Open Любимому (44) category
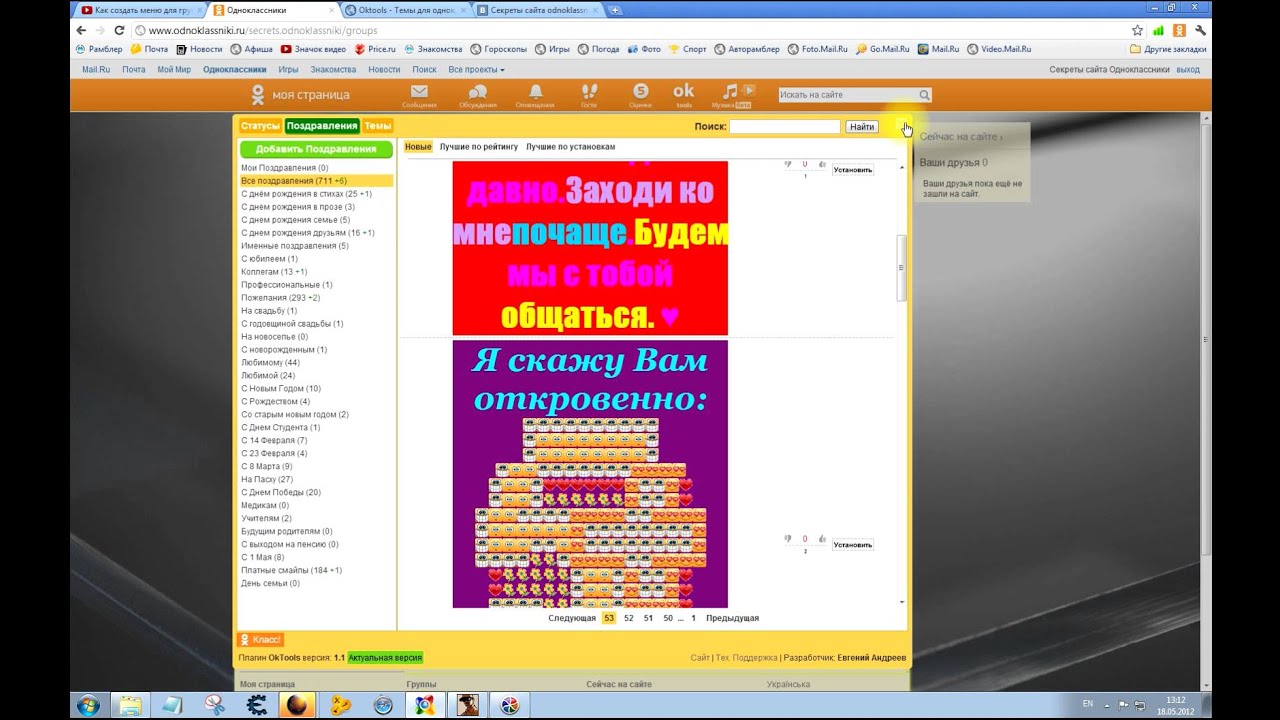This screenshot has height=720, width=1280. [x=270, y=363]
